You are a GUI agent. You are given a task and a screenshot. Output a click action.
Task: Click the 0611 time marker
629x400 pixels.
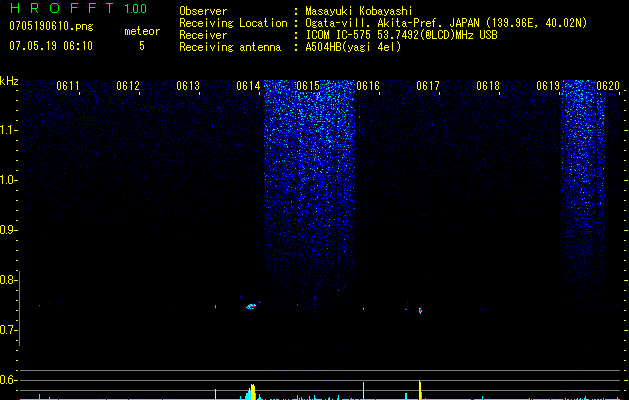pyautogui.click(x=68, y=86)
